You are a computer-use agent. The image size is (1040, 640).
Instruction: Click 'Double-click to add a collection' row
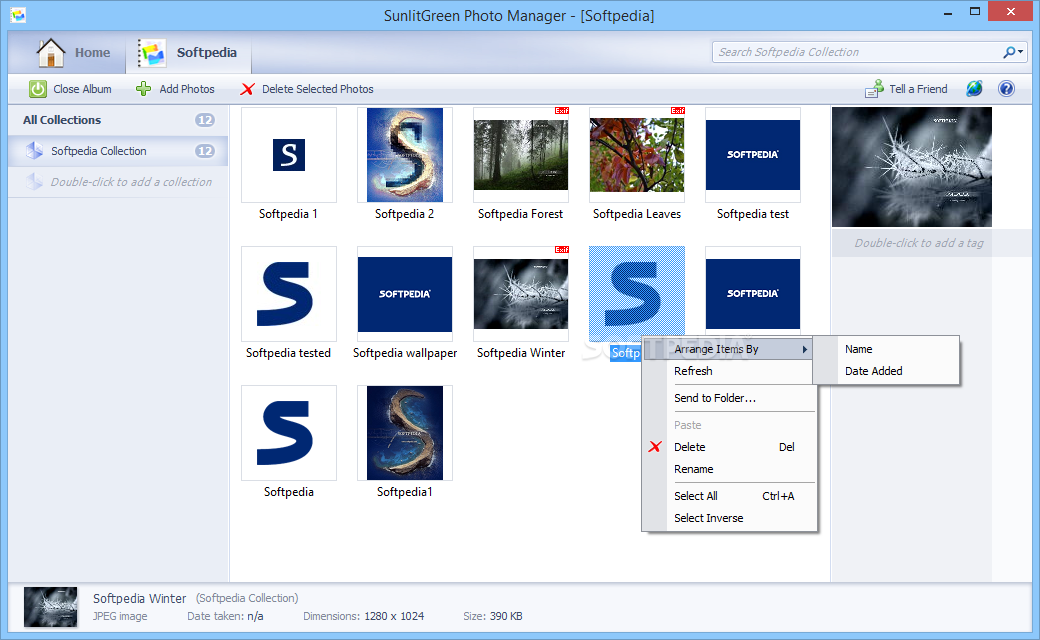pyautogui.click(x=118, y=182)
